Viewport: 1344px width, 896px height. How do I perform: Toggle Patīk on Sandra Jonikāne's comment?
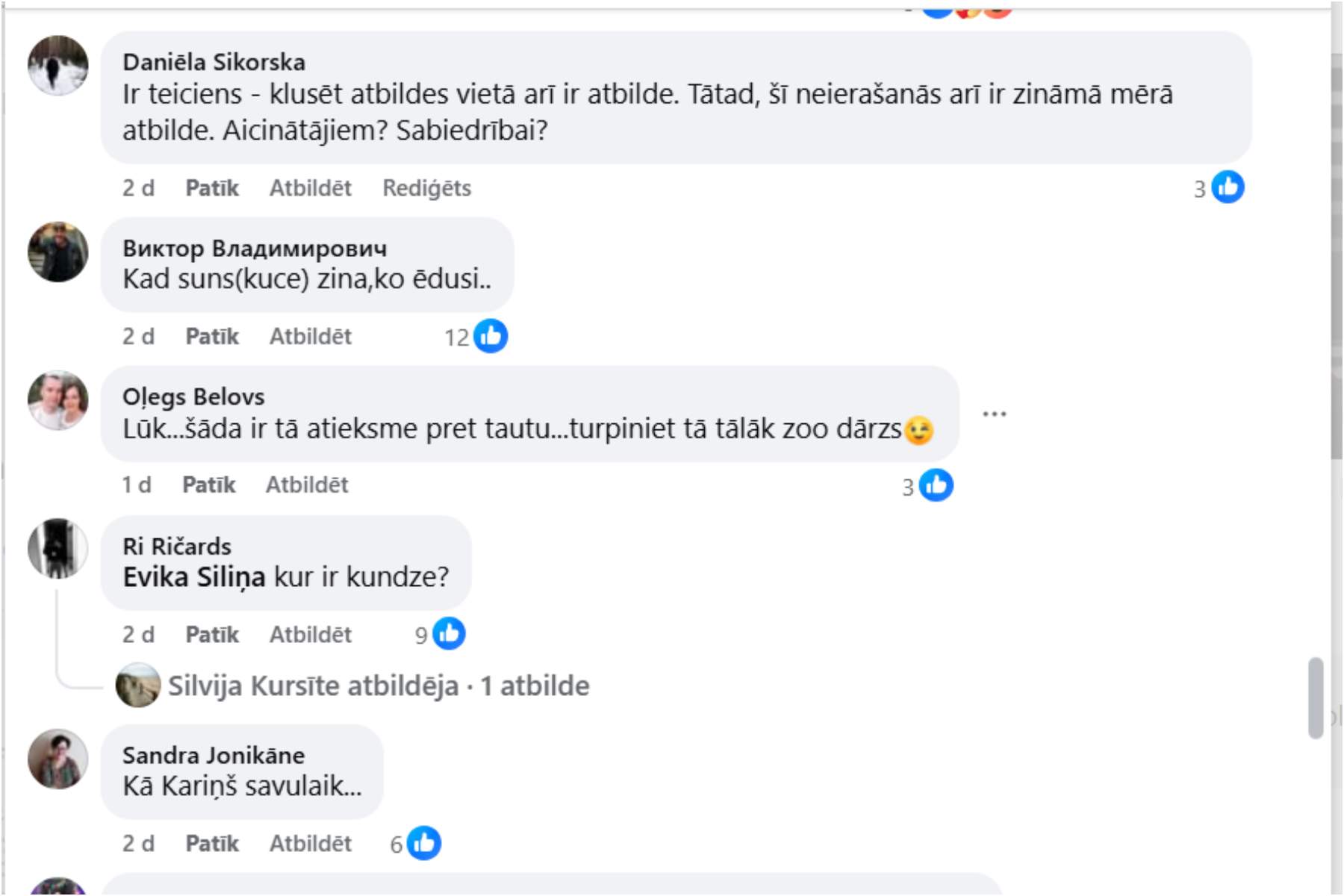(x=212, y=843)
